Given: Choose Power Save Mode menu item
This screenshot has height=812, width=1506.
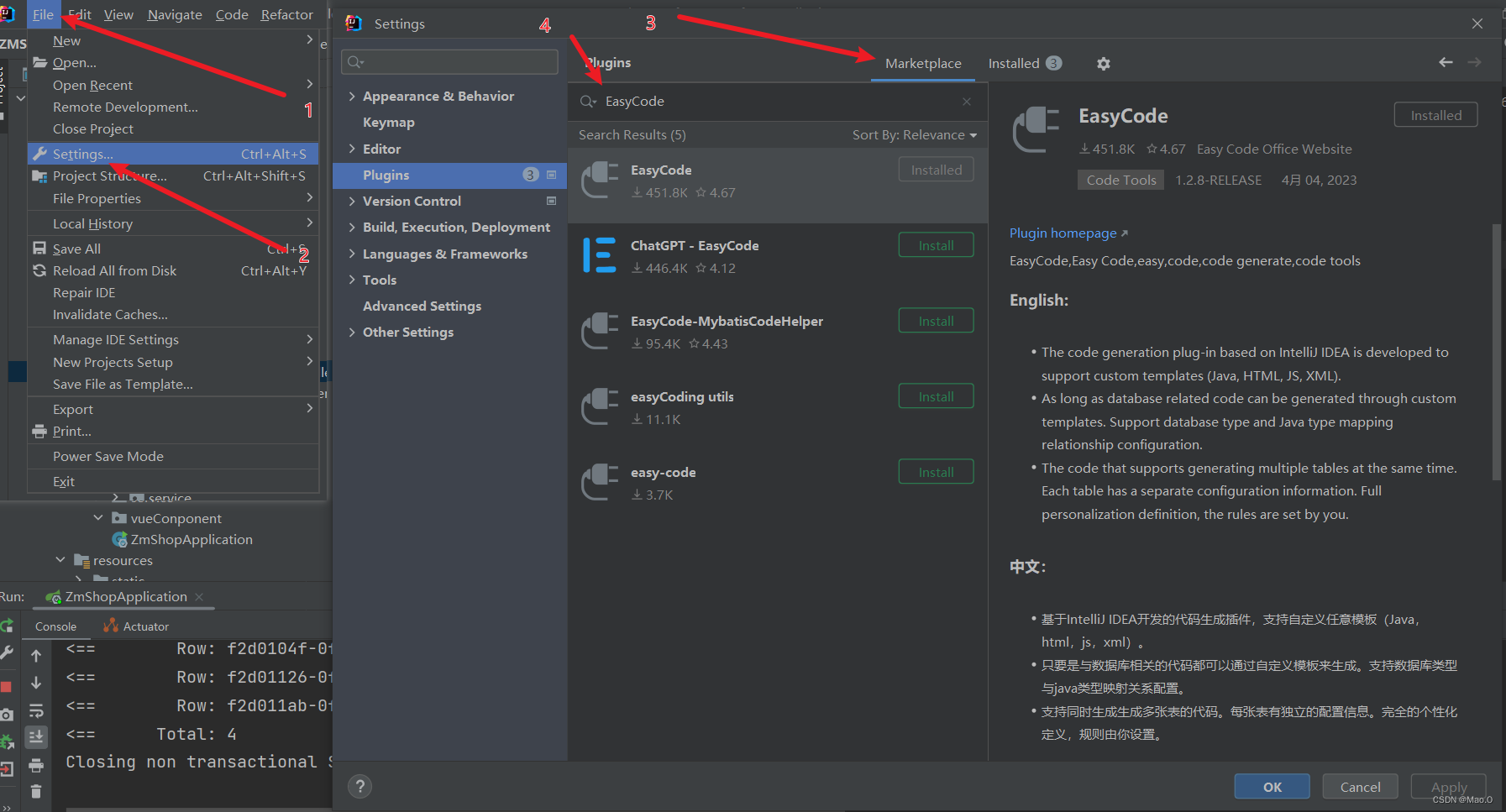Looking at the screenshot, I should 174,456.
